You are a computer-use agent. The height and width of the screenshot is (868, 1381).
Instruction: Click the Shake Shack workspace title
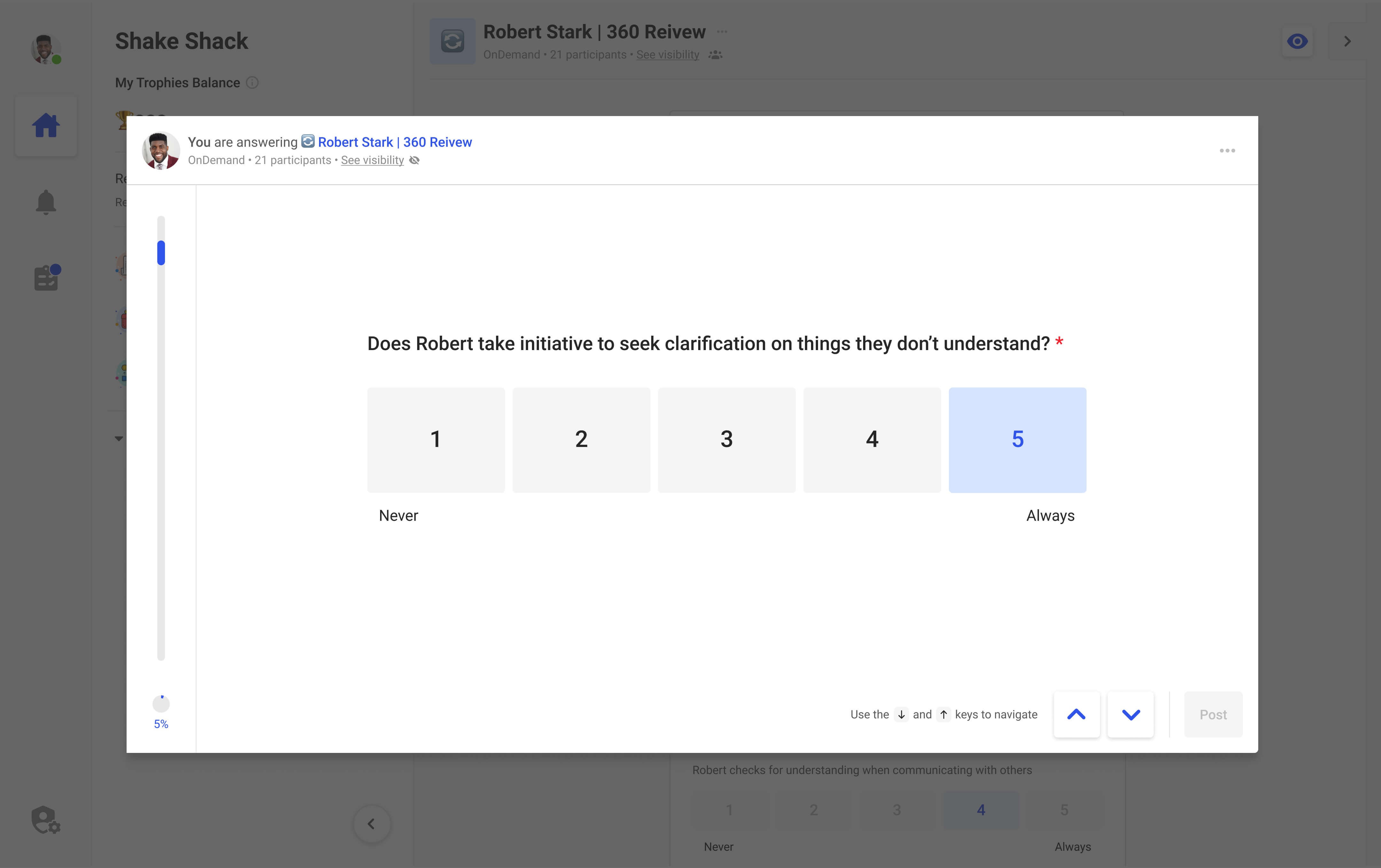pyautogui.click(x=182, y=41)
